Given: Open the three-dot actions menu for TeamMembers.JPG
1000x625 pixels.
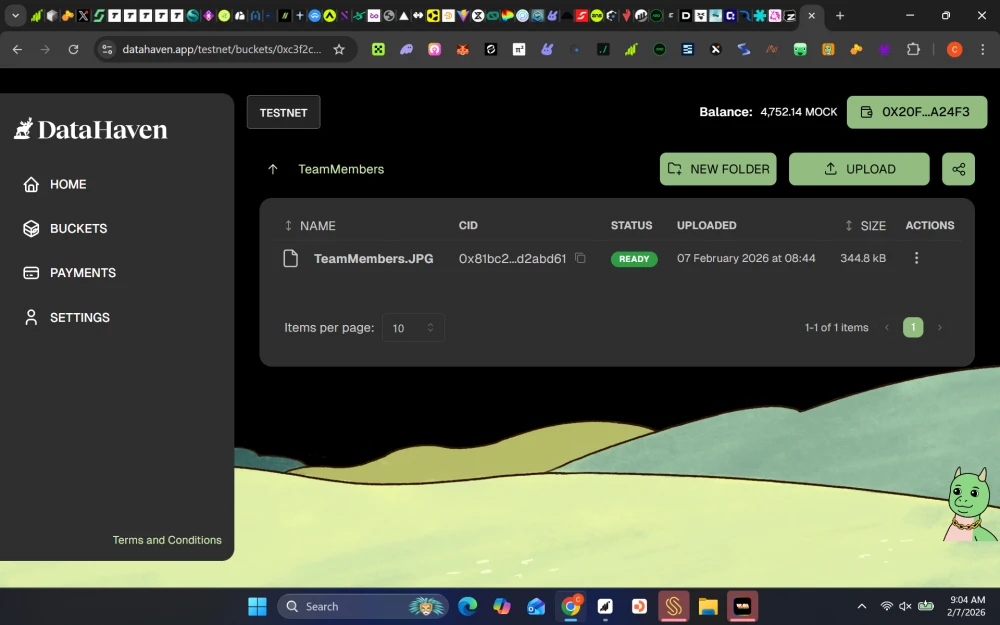Looking at the screenshot, I should pos(916,258).
